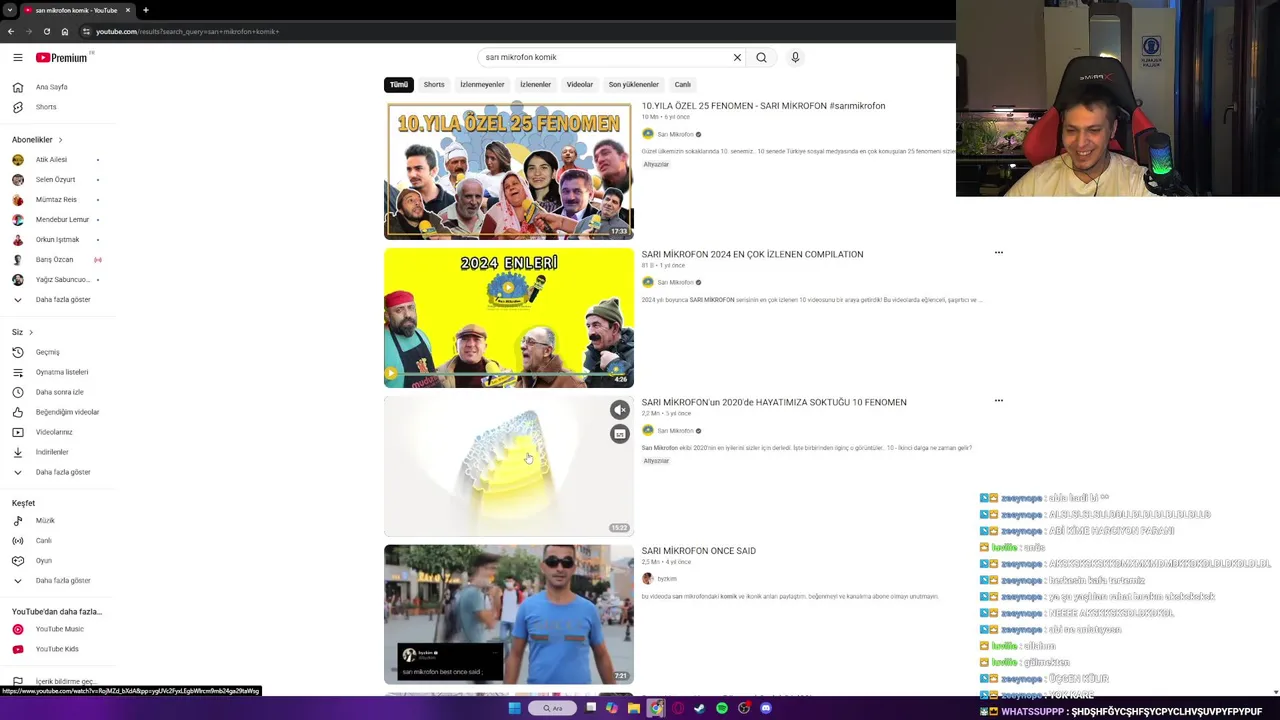Expand Daha fazla göster under Siz
This screenshot has width=1280, height=720.
[x=63, y=472]
